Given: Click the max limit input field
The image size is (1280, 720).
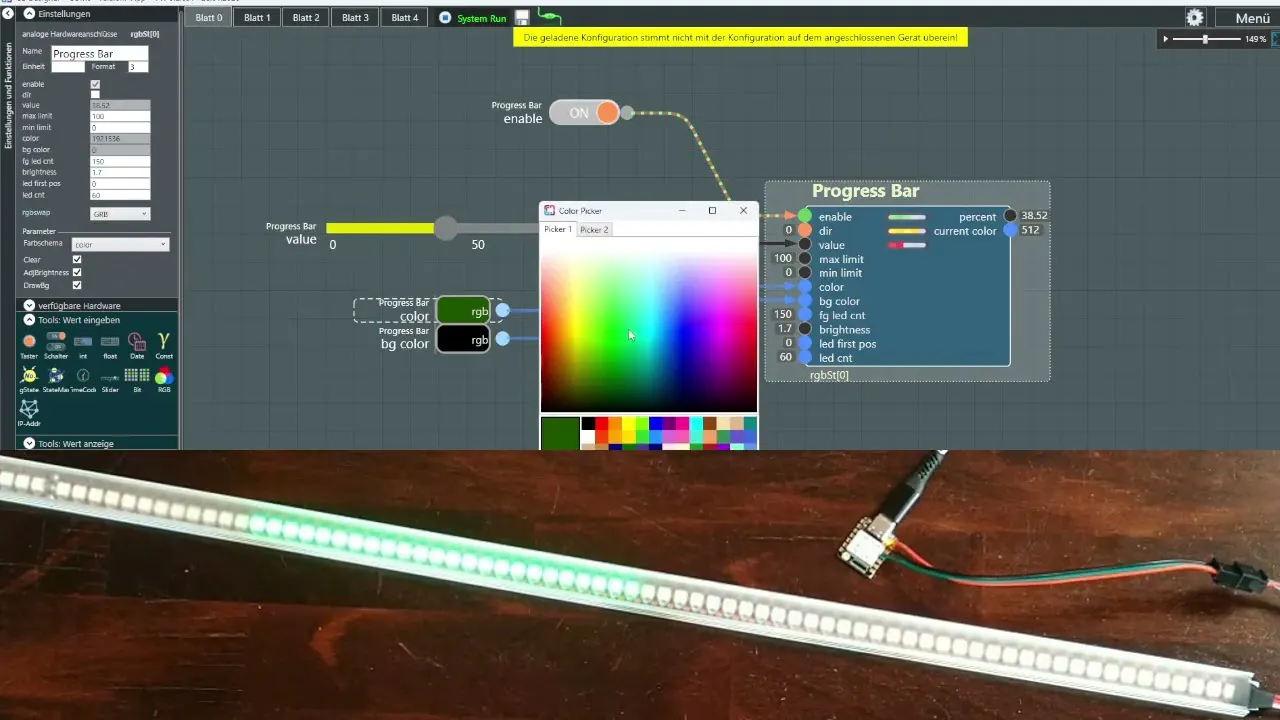Looking at the screenshot, I should (x=120, y=117).
